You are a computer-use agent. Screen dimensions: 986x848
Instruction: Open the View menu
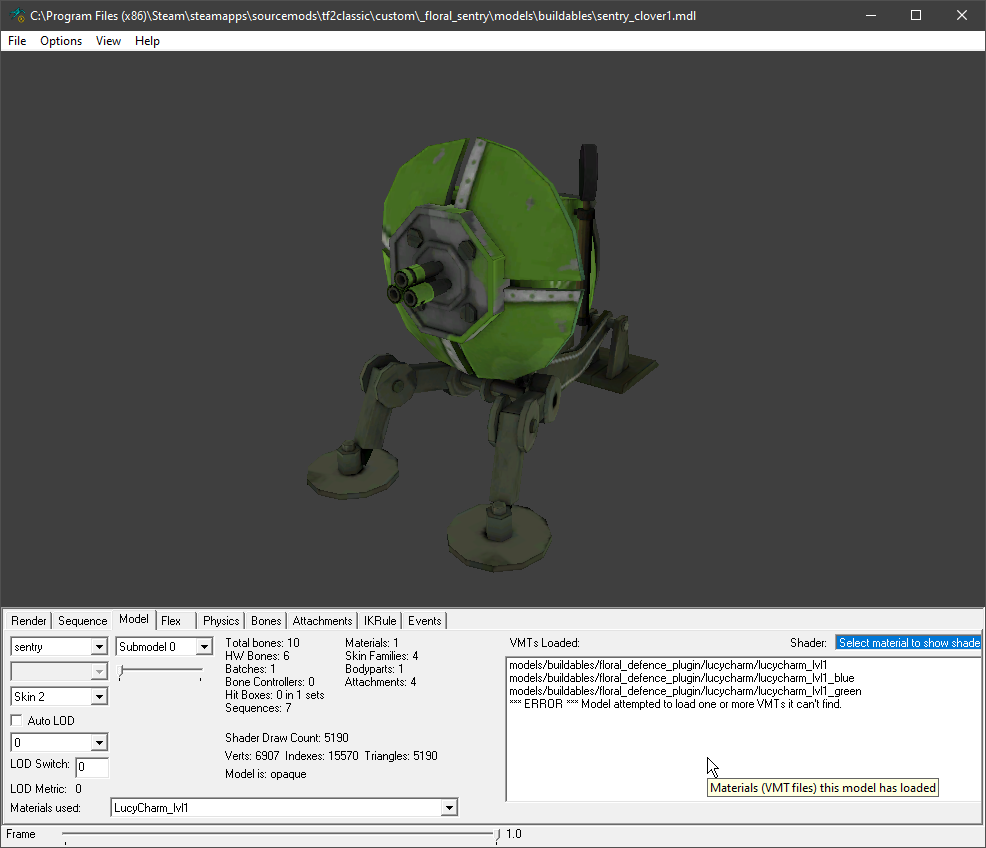click(x=108, y=41)
